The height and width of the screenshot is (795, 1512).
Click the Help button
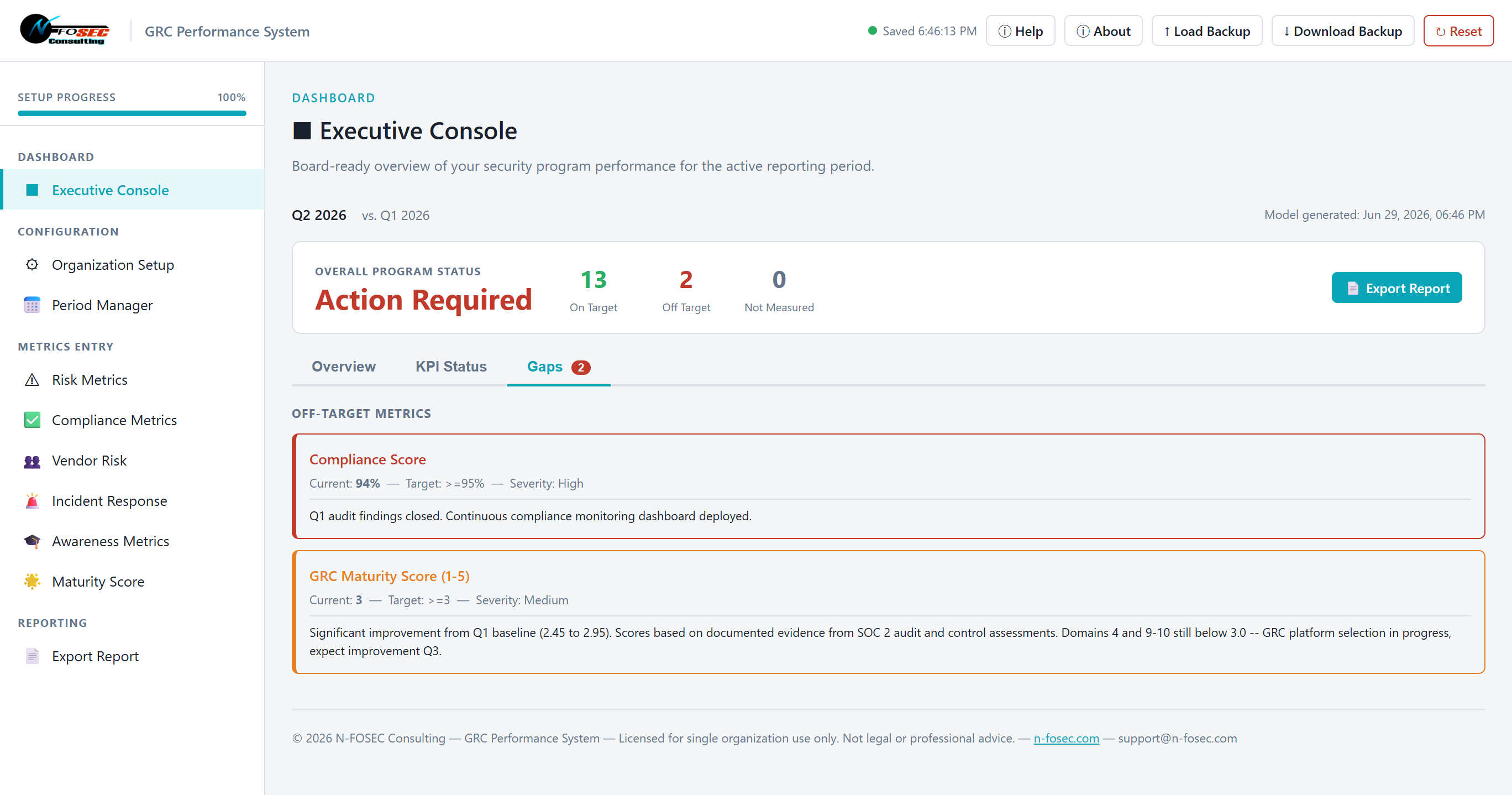point(1020,30)
